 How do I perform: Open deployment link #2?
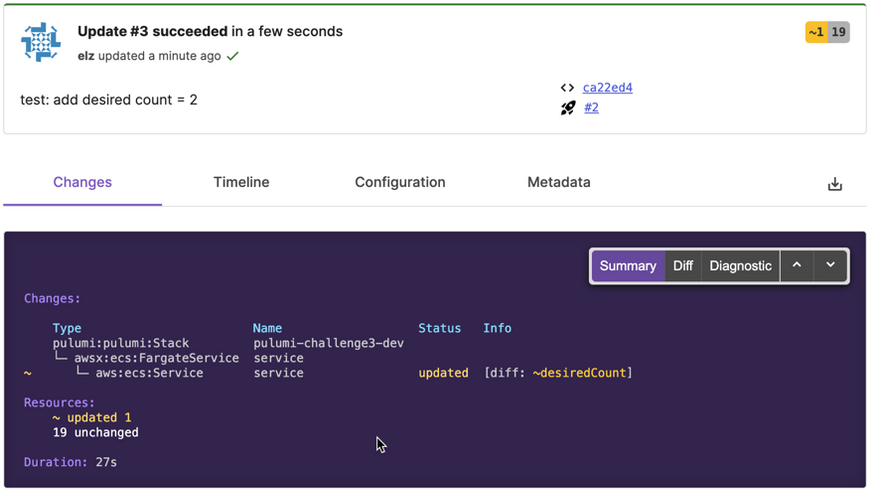[x=592, y=107]
